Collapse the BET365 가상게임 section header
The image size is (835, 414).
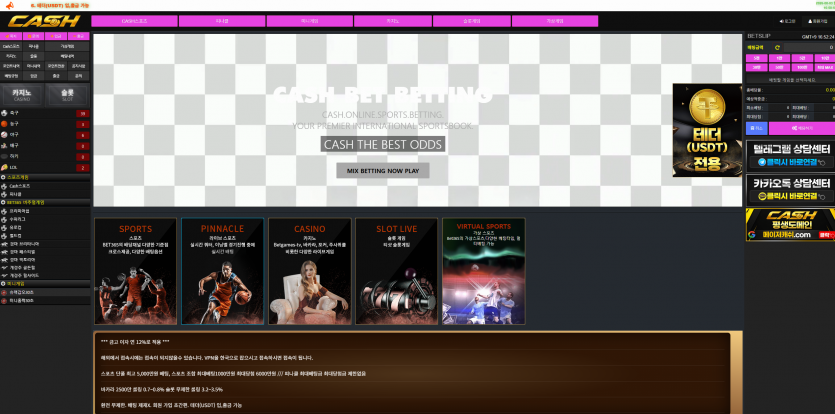tap(45, 202)
